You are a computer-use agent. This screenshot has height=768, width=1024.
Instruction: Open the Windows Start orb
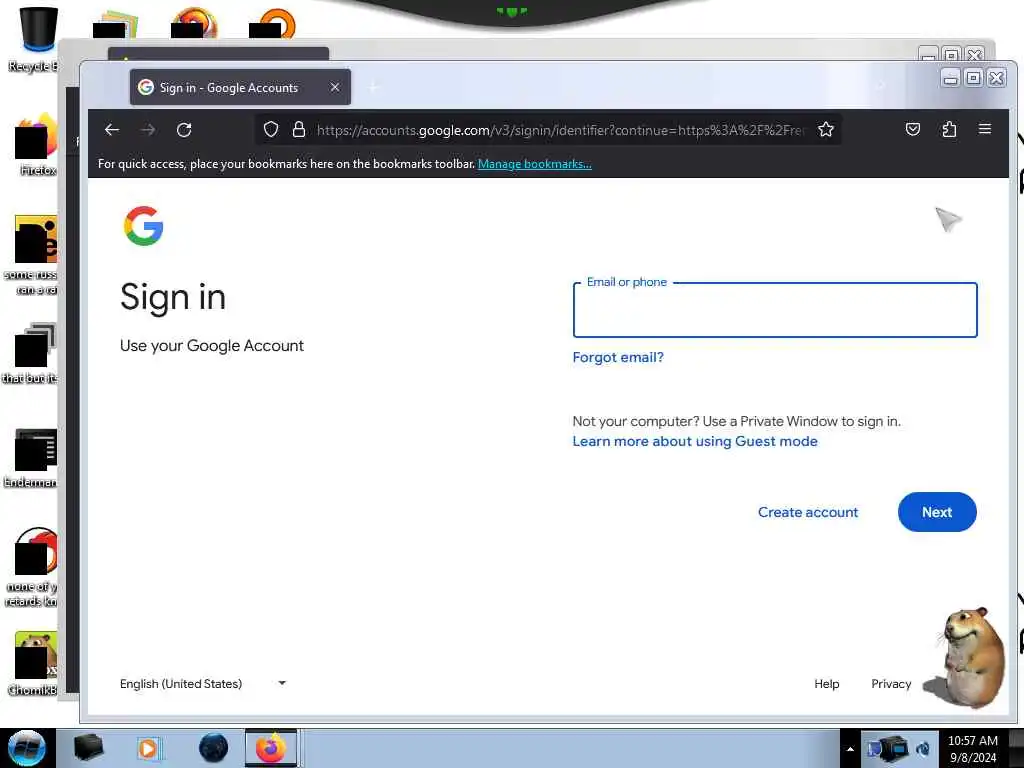click(27, 748)
